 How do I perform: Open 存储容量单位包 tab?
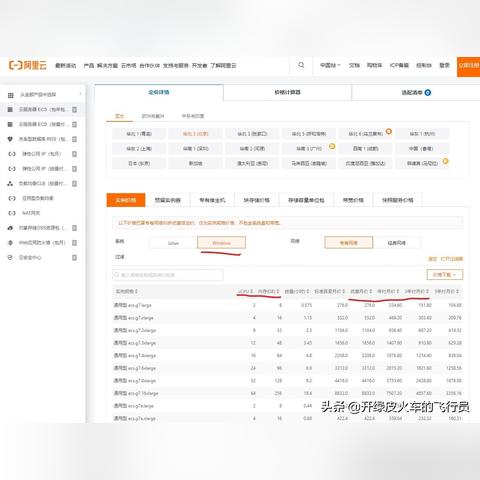[306, 200]
